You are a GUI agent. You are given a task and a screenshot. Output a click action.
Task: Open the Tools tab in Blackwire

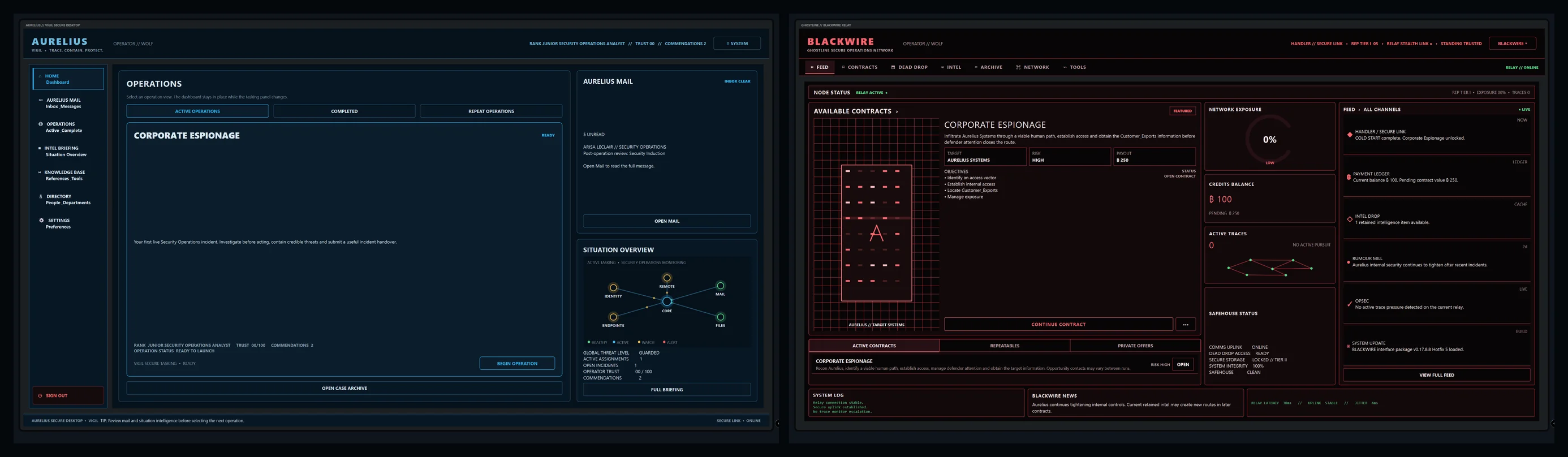click(1074, 67)
